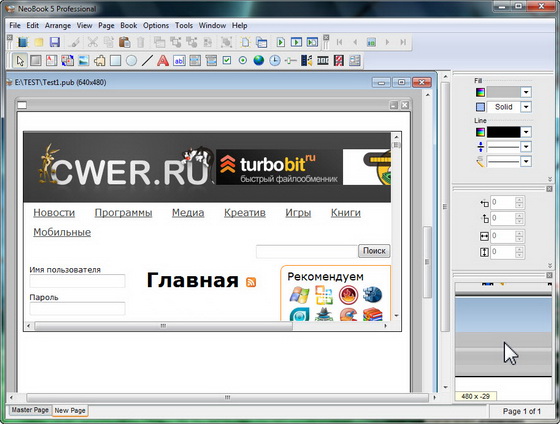The width and height of the screenshot is (560, 424).
Task: Open the Программы link
Action: coord(123,213)
